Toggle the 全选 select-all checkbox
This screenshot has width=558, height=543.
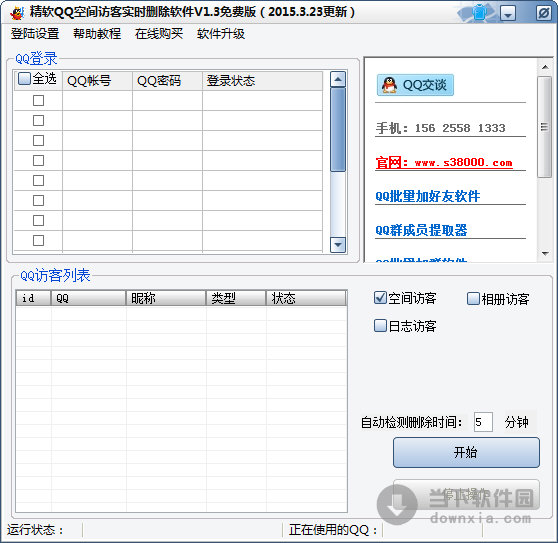point(24,79)
